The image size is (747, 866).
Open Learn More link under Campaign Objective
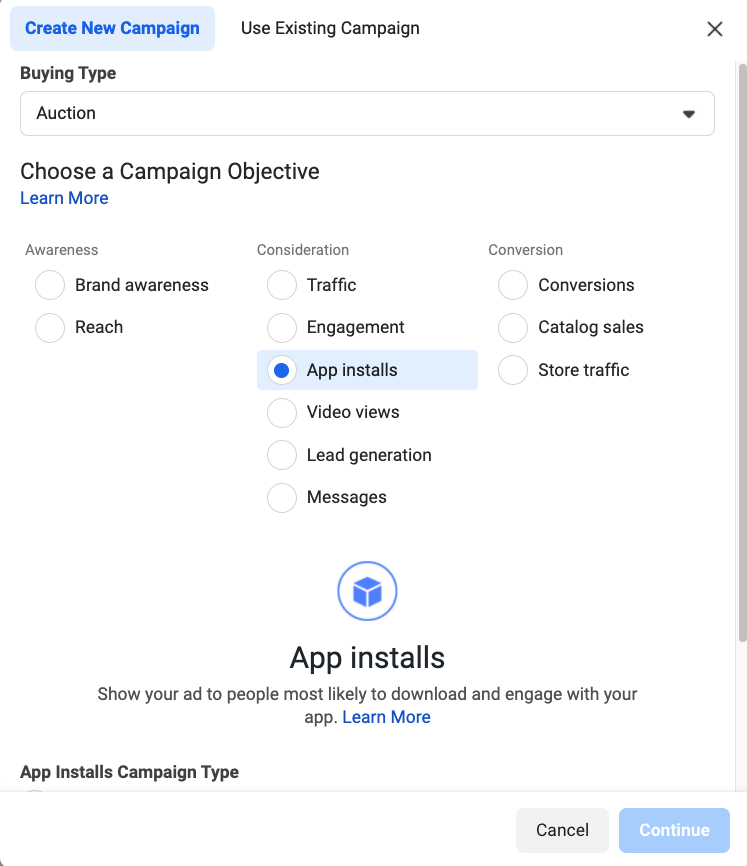(x=64, y=198)
